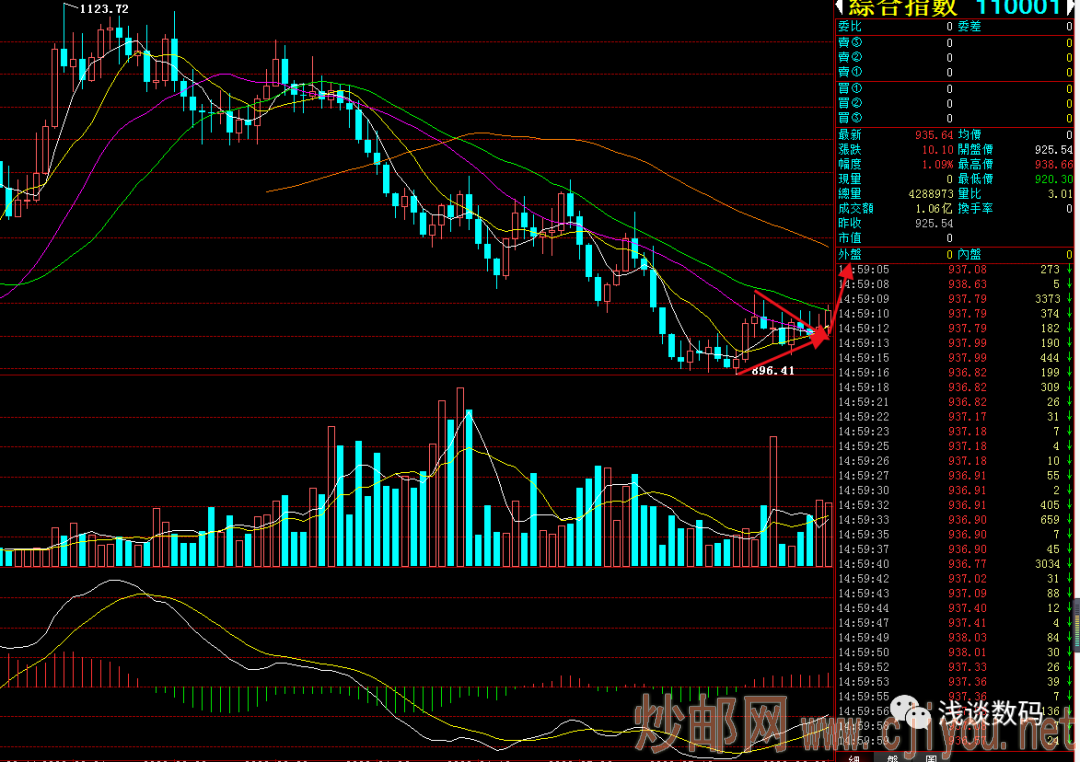Screen dimensions: 1080x762
Task: Select the 盤 tab below the tick list
Action: click(x=893, y=756)
